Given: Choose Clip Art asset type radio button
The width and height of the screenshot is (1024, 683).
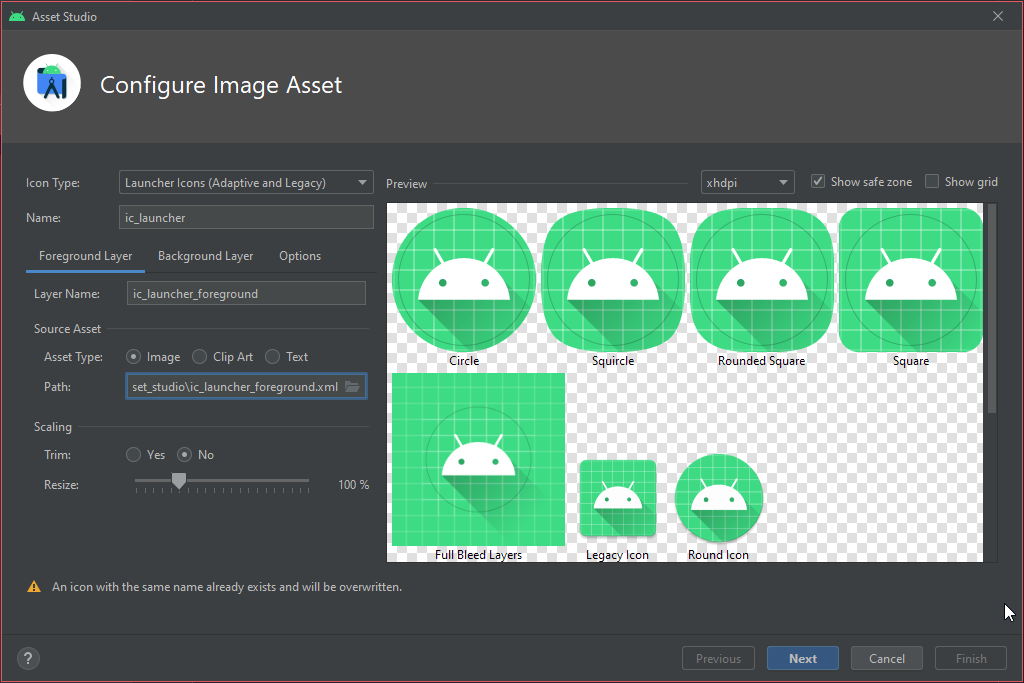Looking at the screenshot, I should 199,357.
